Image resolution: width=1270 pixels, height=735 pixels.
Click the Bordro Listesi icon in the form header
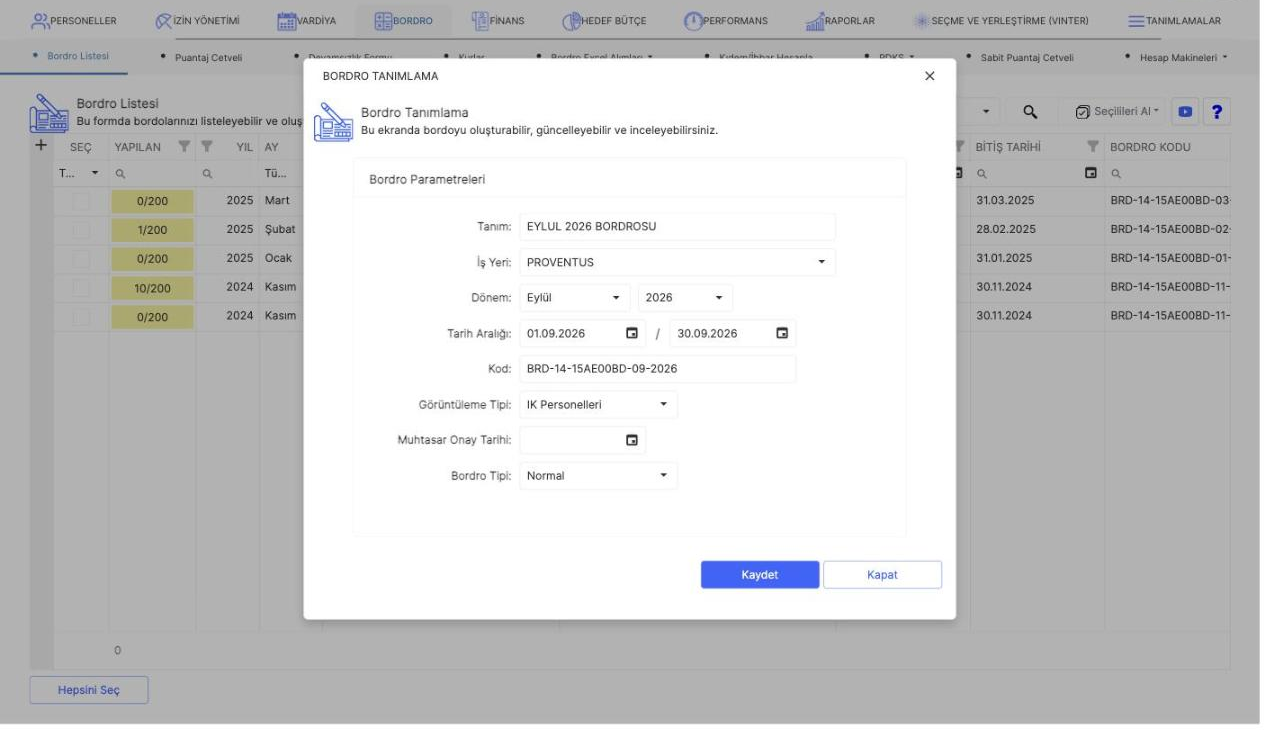[x=51, y=112]
